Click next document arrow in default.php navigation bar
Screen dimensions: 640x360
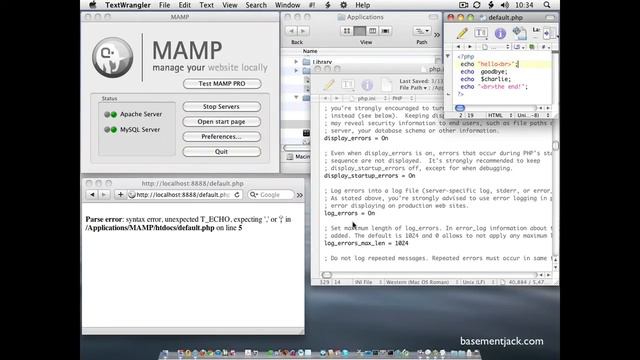click(470, 47)
